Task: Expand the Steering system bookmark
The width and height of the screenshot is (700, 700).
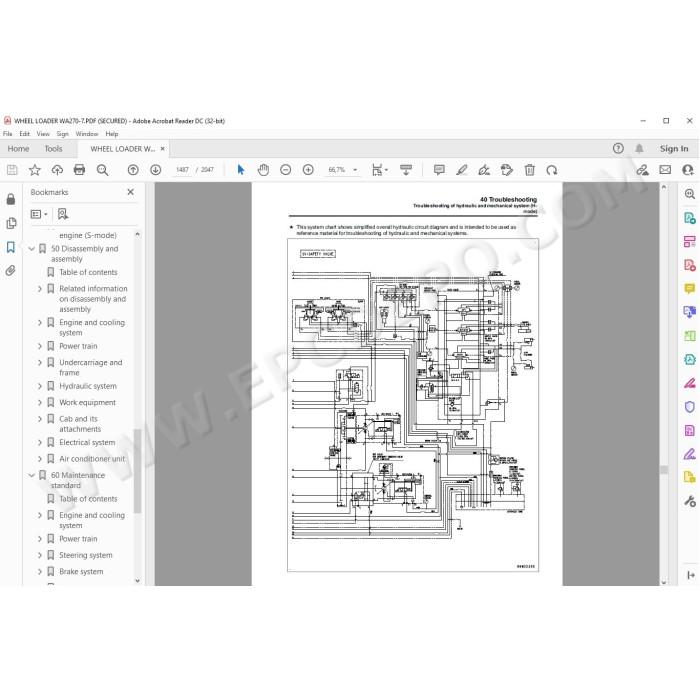Action: point(40,555)
